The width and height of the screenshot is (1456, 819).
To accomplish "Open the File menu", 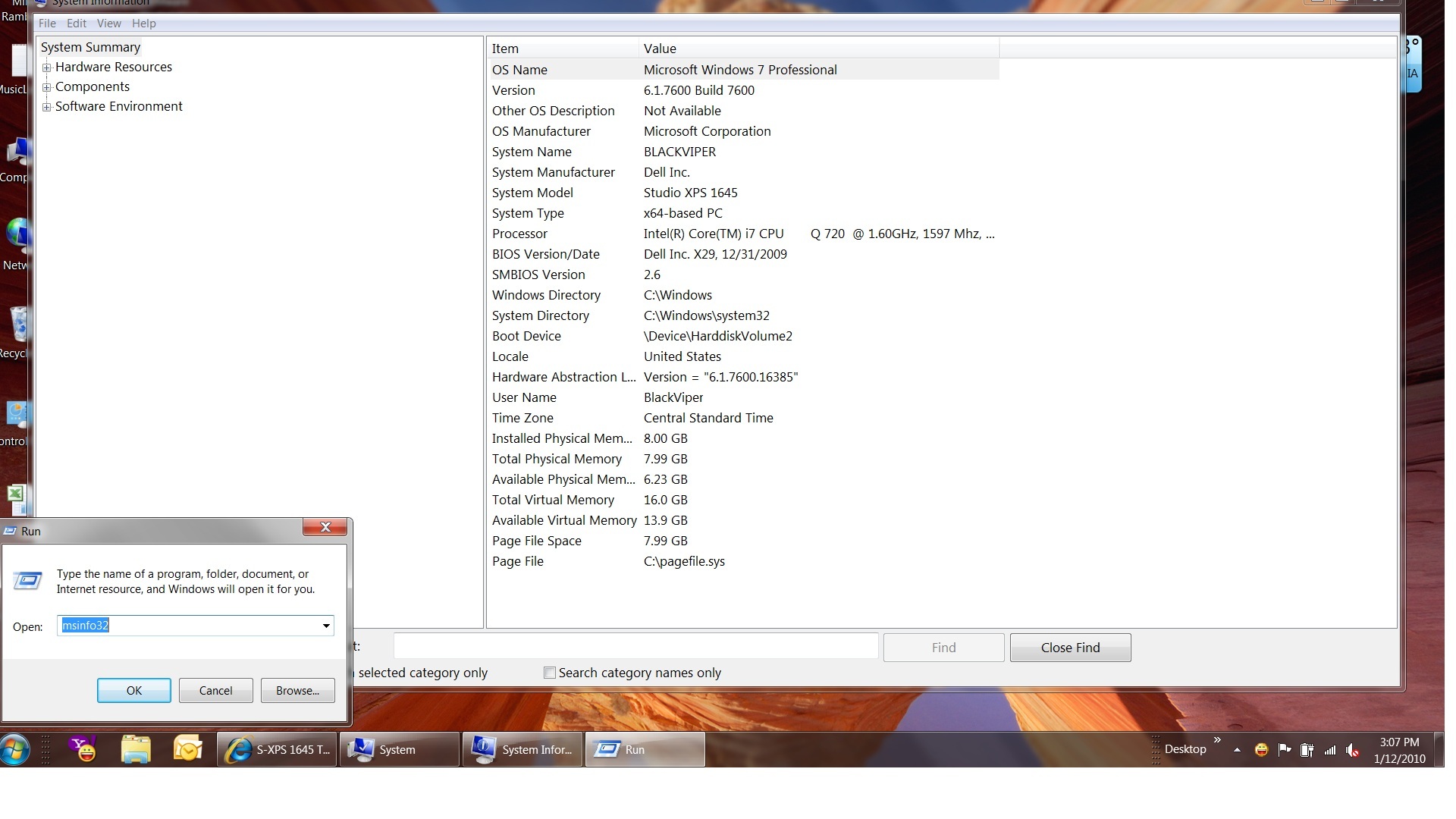I will click(x=47, y=24).
